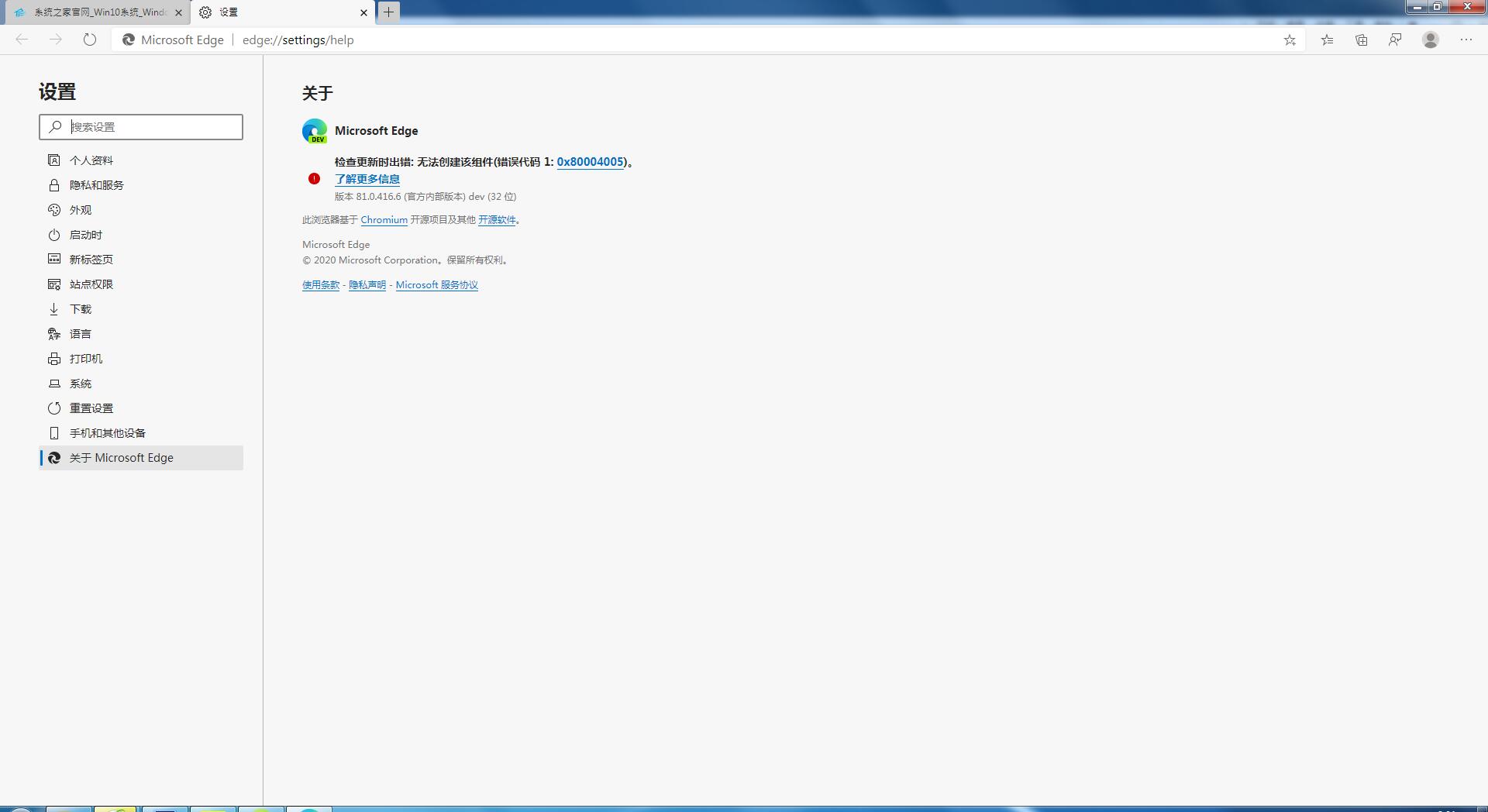Open the Chromium project link
The height and width of the screenshot is (812, 1488).
tap(384, 219)
